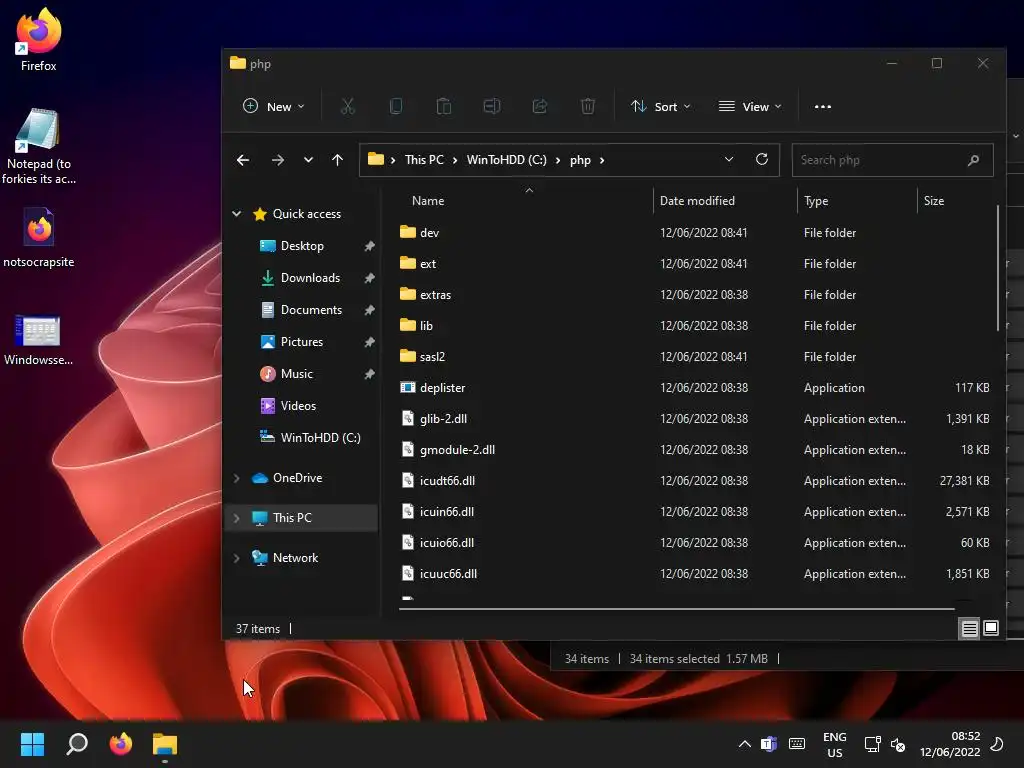Click the Share icon in toolbar
The height and width of the screenshot is (768, 1024).
pyautogui.click(x=539, y=106)
